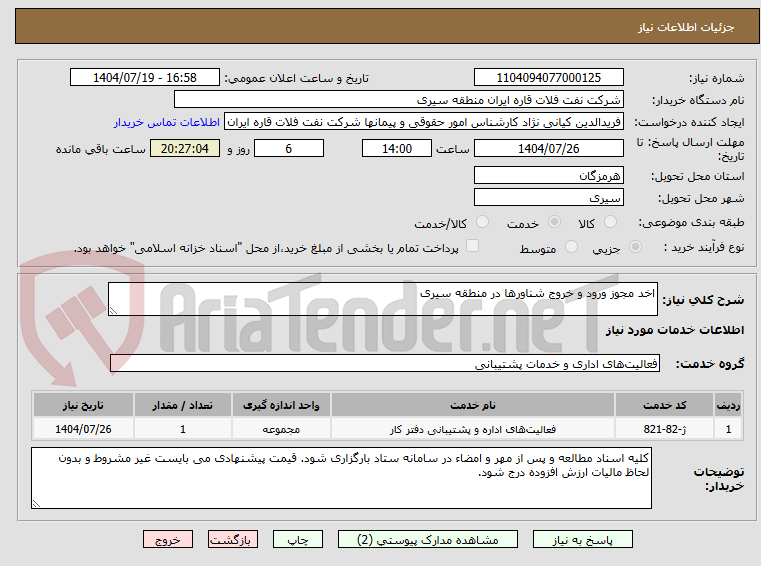This screenshot has height=566, width=761.
Task: Click the service name cell 'فعالیت‌های اداره و پشتیبانی دفتر کار'
Action: 473,429
